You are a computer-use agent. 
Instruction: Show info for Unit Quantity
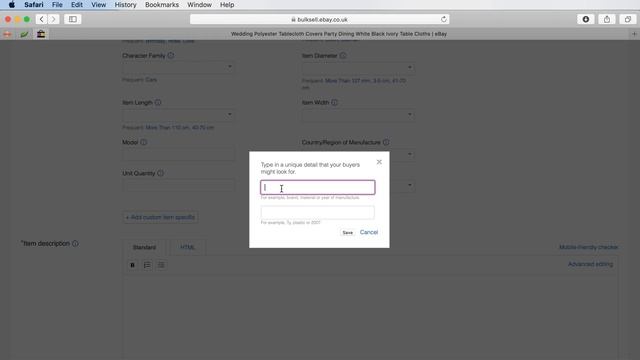point(160,173)
